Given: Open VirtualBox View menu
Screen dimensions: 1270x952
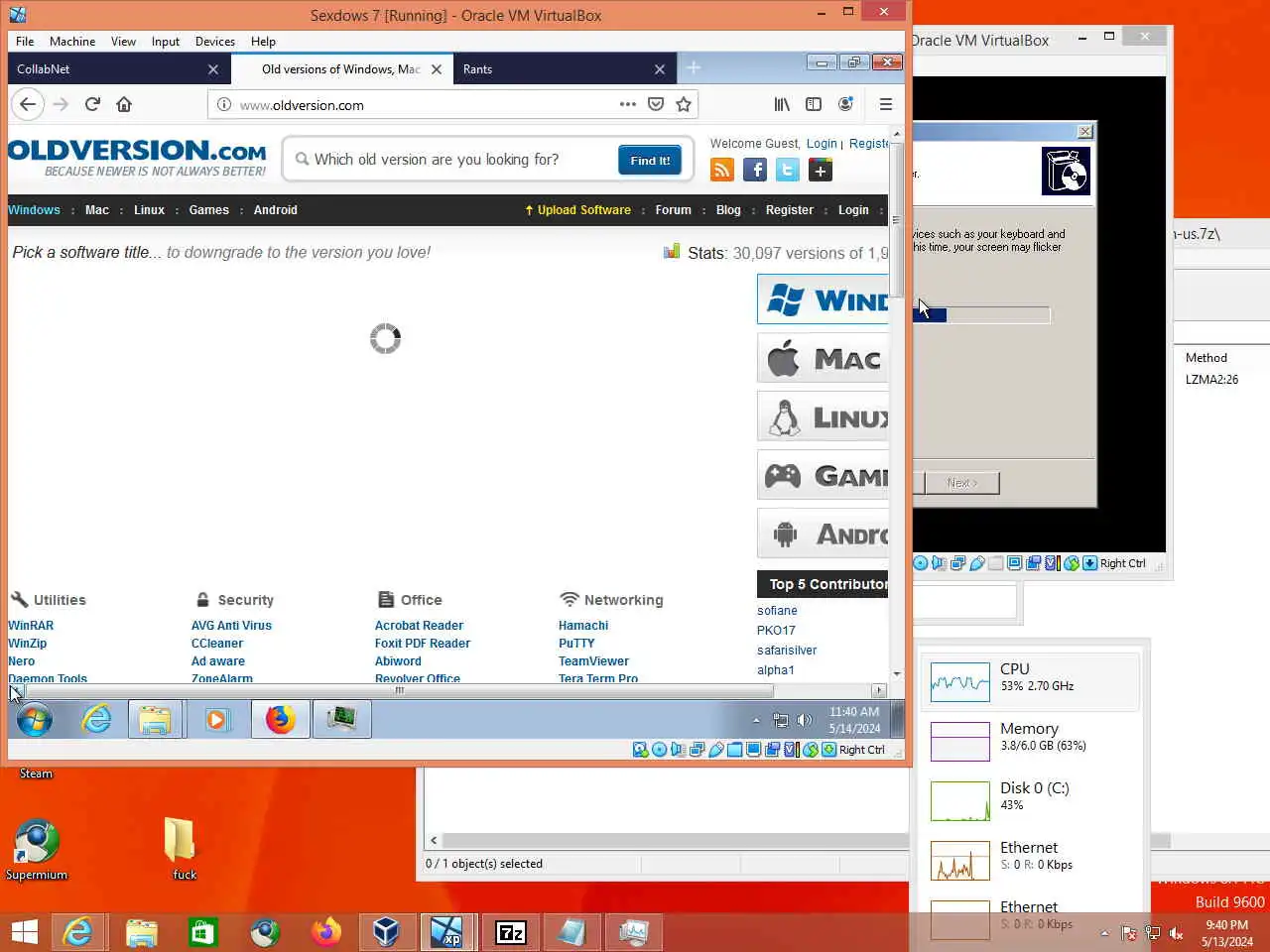Looking at the screenshot, I should [123, 42].
